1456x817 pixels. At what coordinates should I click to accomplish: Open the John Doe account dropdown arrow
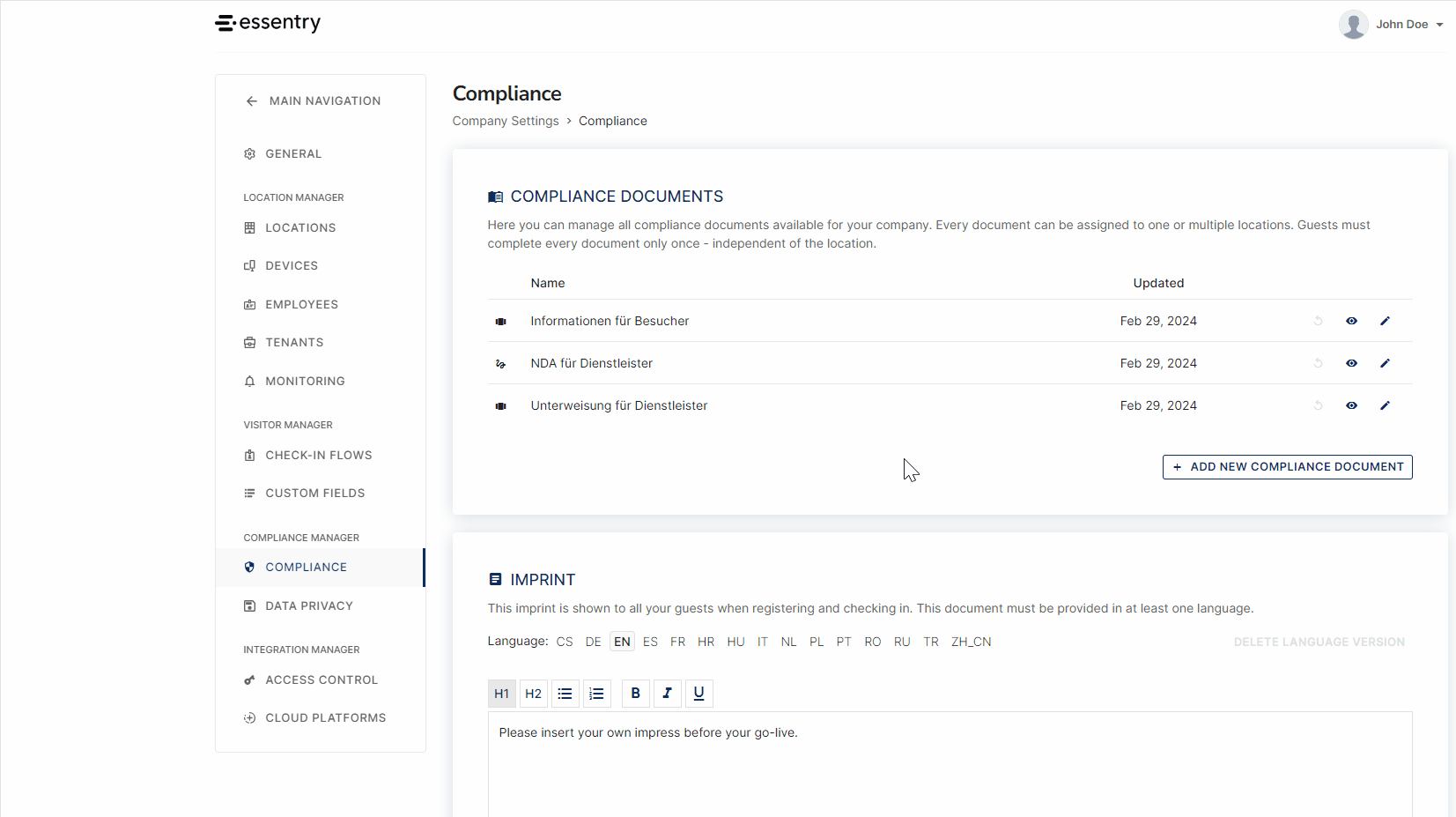click(1439, 25)
